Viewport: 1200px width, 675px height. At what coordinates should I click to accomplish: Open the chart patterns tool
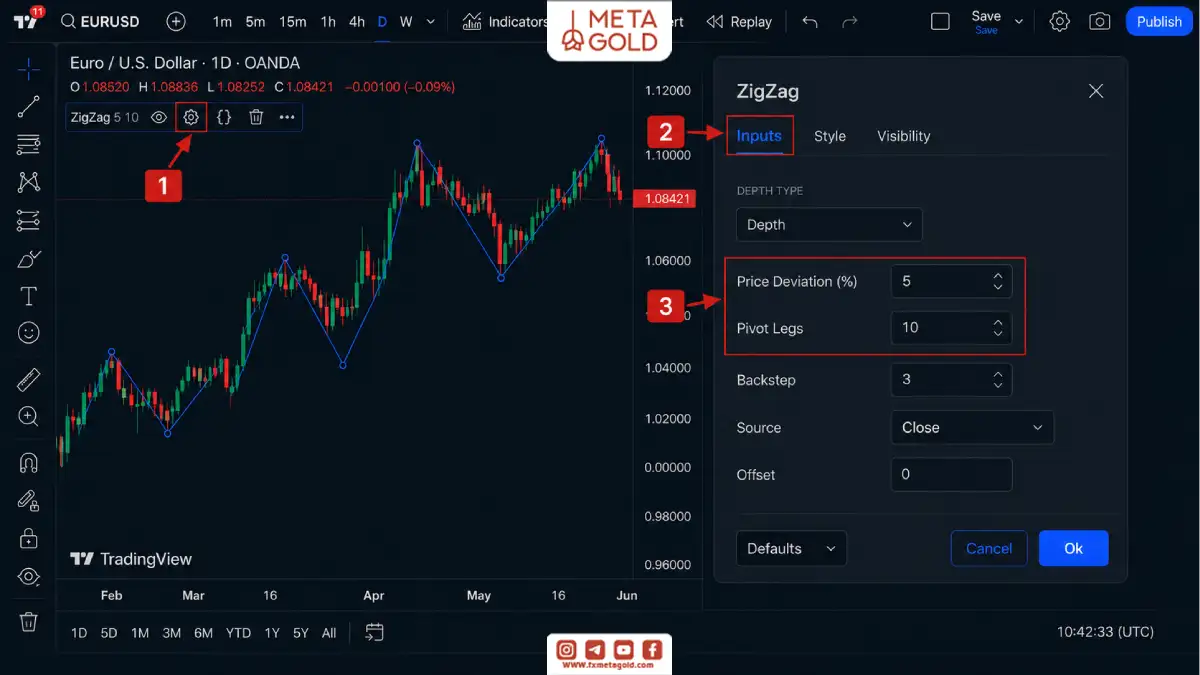(29, 182)
